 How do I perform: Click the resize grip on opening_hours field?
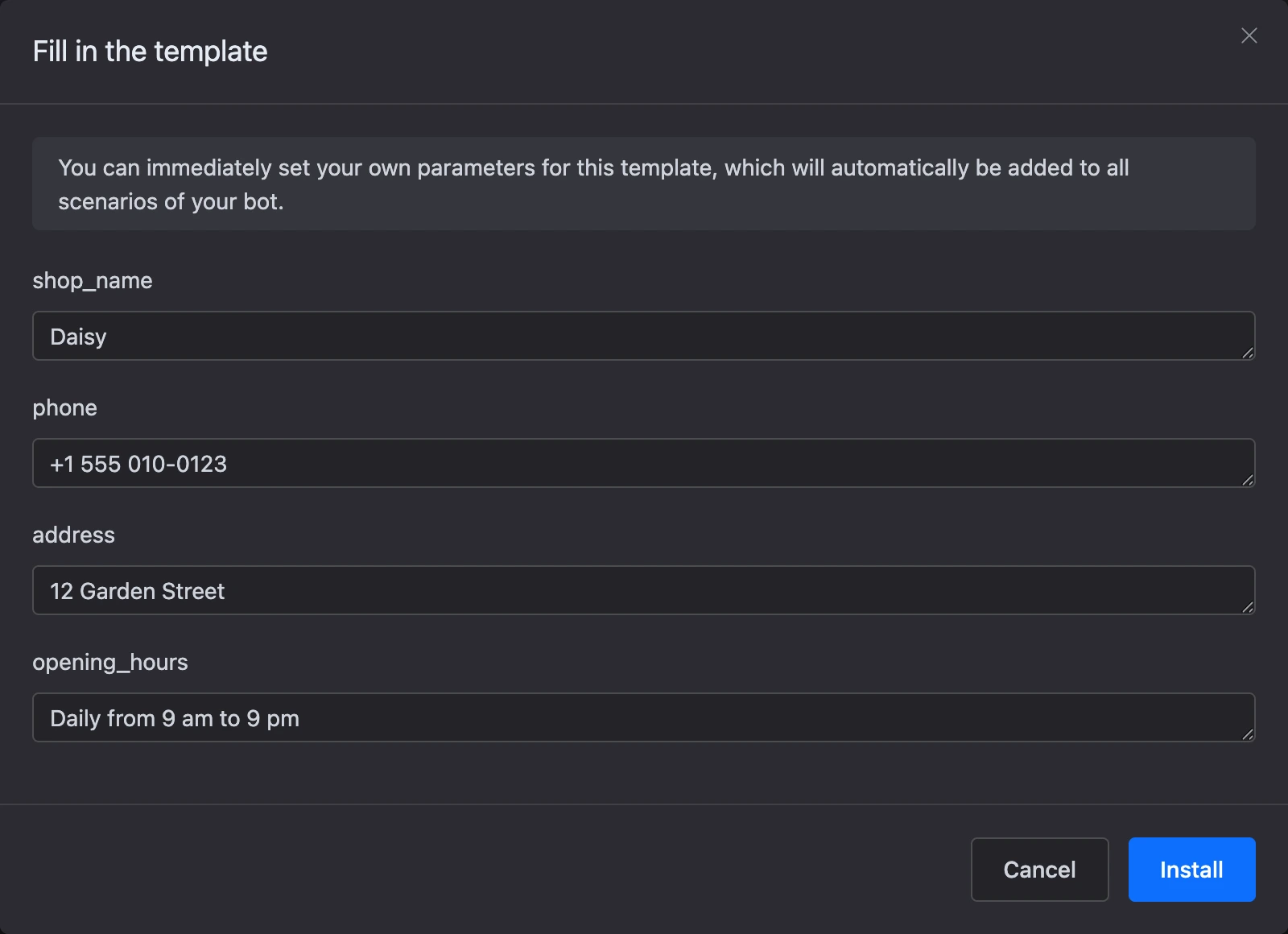pyautogui.click(x=1248, y=734)
